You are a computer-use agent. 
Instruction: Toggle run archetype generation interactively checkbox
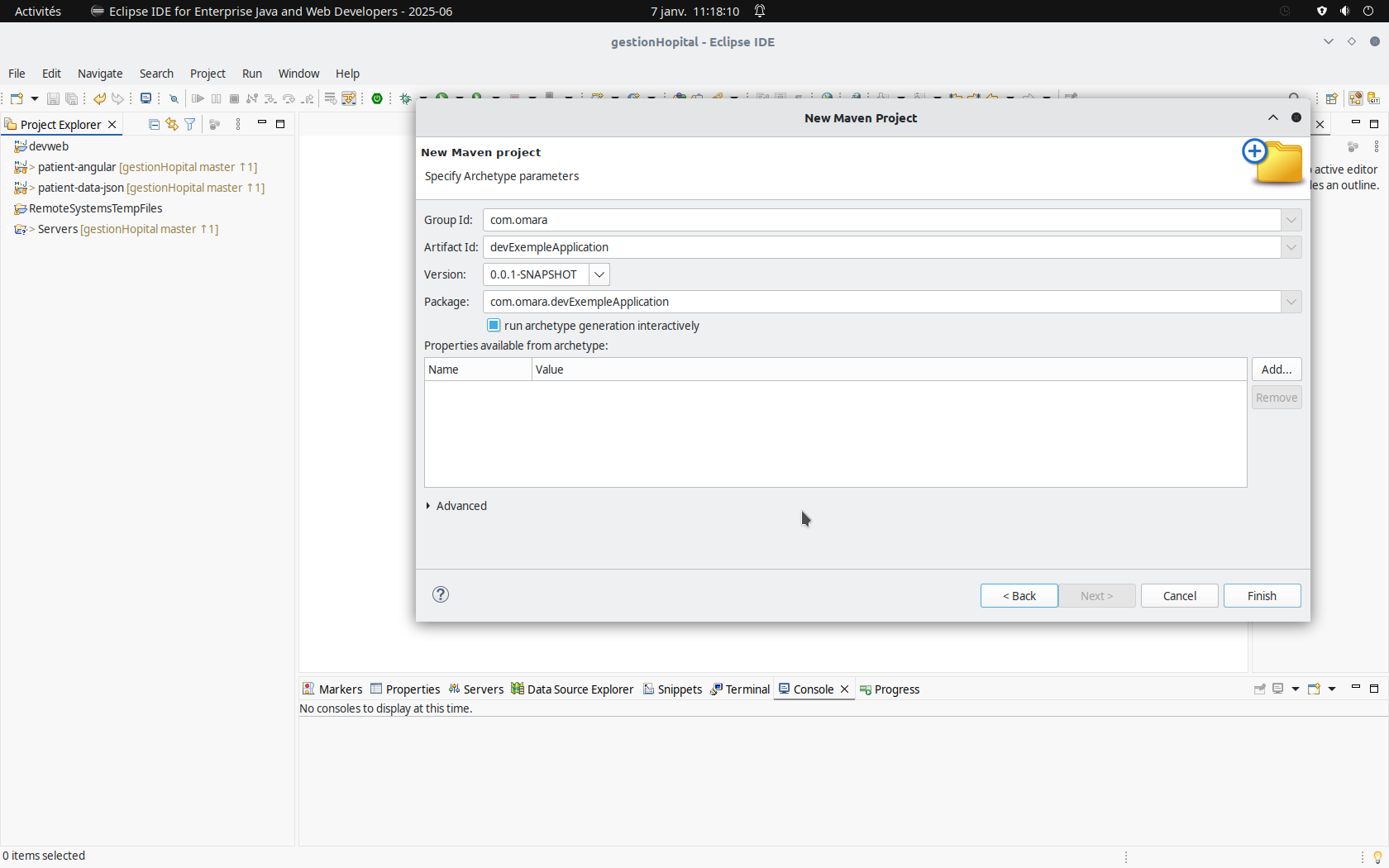[x=494, y=326]
